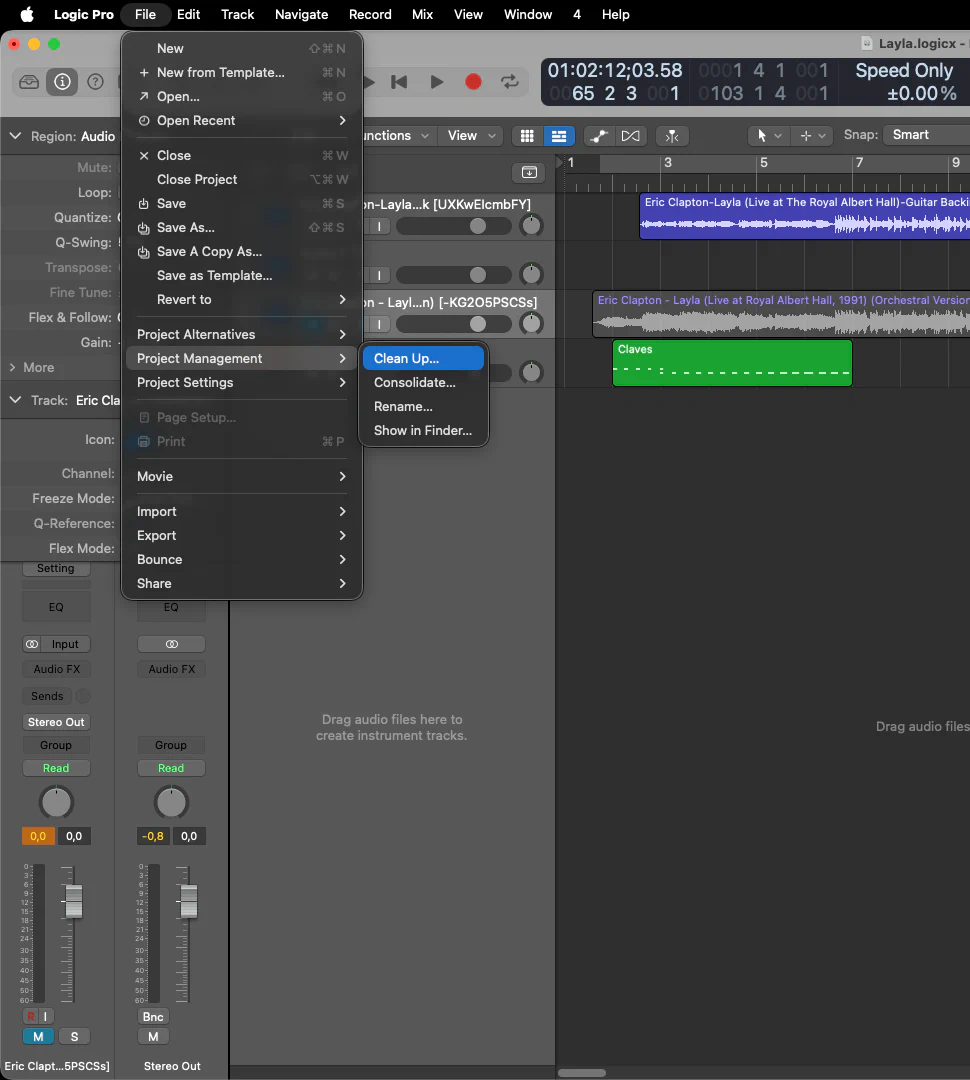The width and height of the screenshot is (970, 1080).
Task: Open the Apple menu
Action: coord(27,14)
